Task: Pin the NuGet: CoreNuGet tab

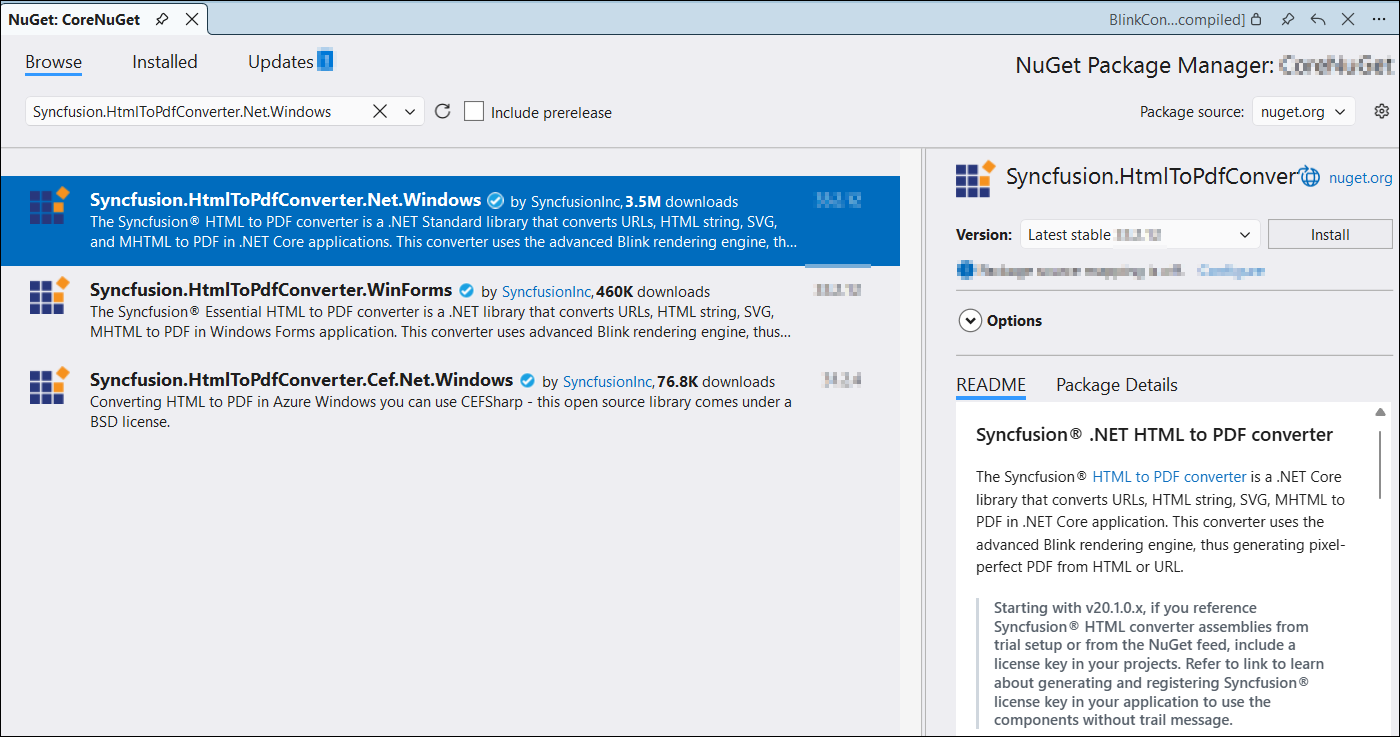Action: pyautogui.click(x=162, y=19)
